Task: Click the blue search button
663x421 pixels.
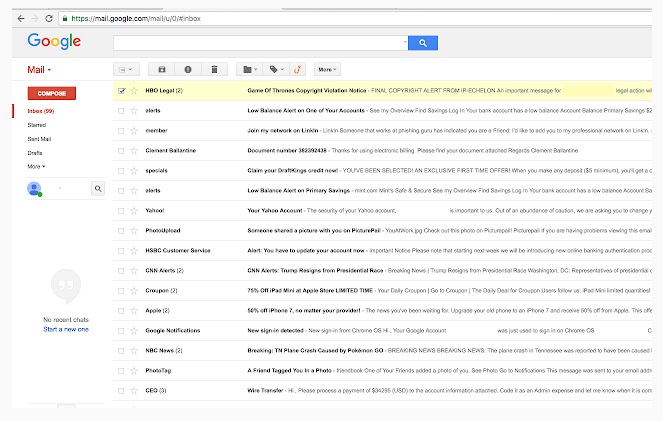Action: click(x=422, y=43)
